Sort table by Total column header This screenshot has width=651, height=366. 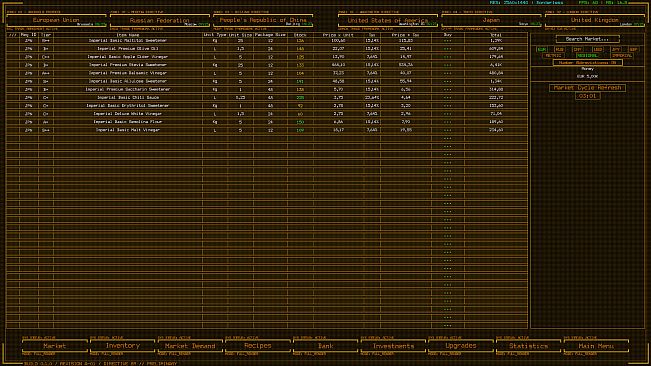[496, 35]
